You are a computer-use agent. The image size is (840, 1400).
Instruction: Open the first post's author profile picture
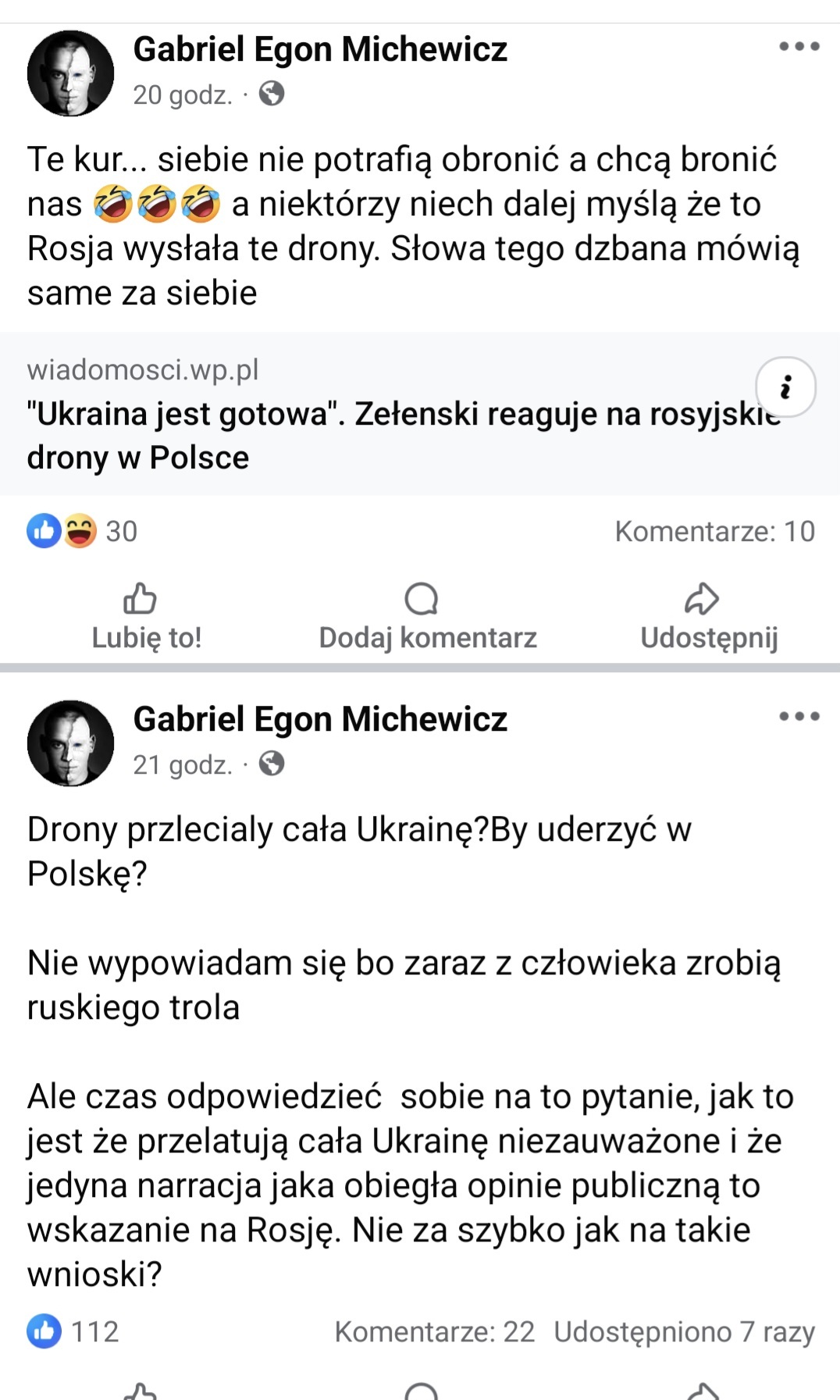(70, 73)
